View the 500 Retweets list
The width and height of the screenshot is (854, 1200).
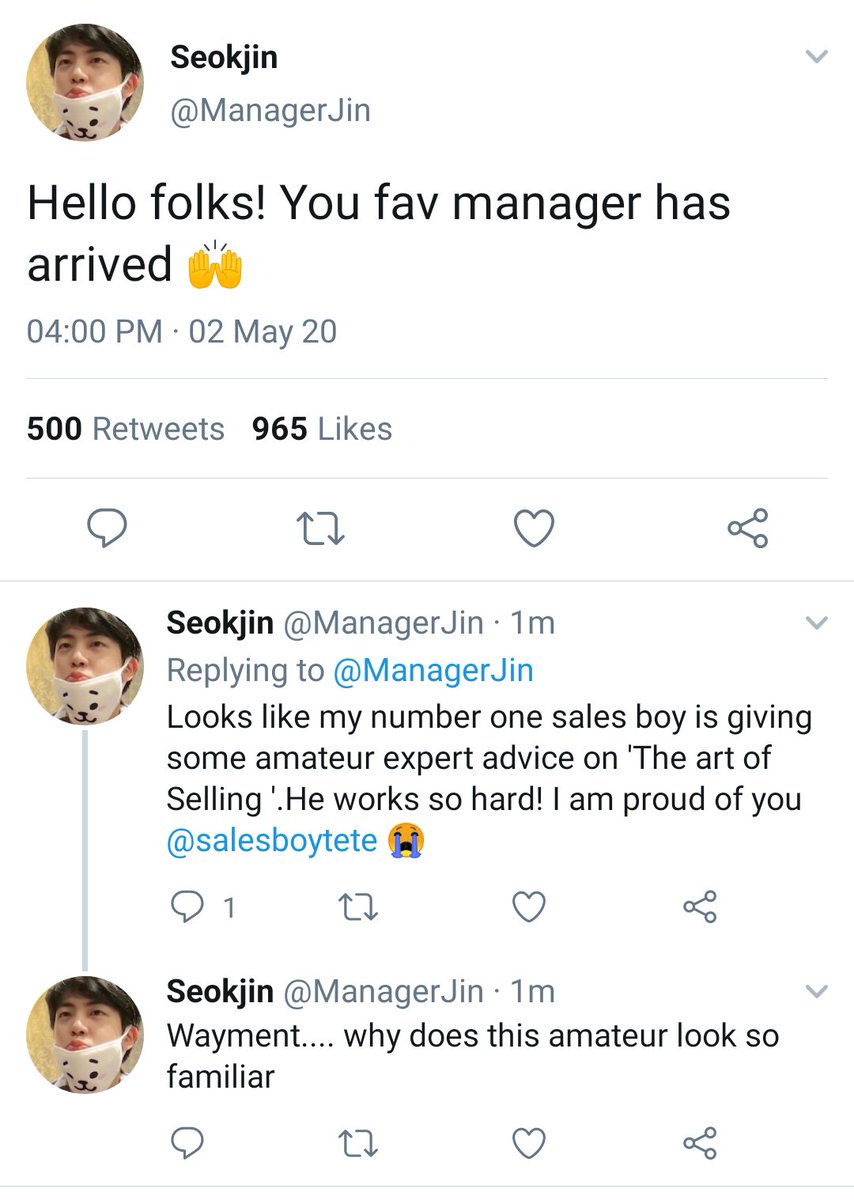point(126,429)
